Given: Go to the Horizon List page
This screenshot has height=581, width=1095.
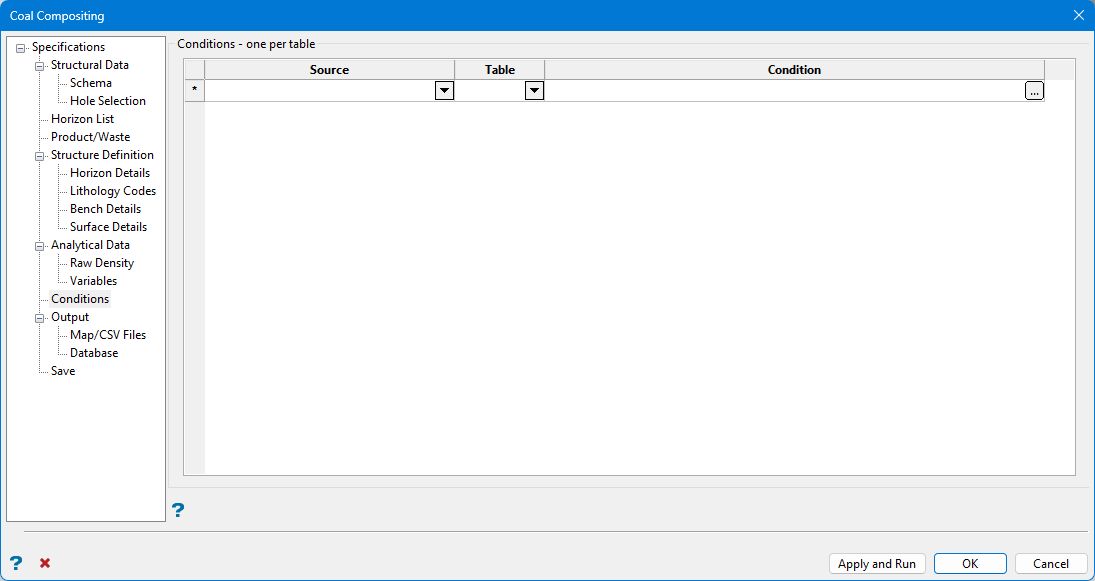Looking at the screenshot, I should tap(82, 119).
